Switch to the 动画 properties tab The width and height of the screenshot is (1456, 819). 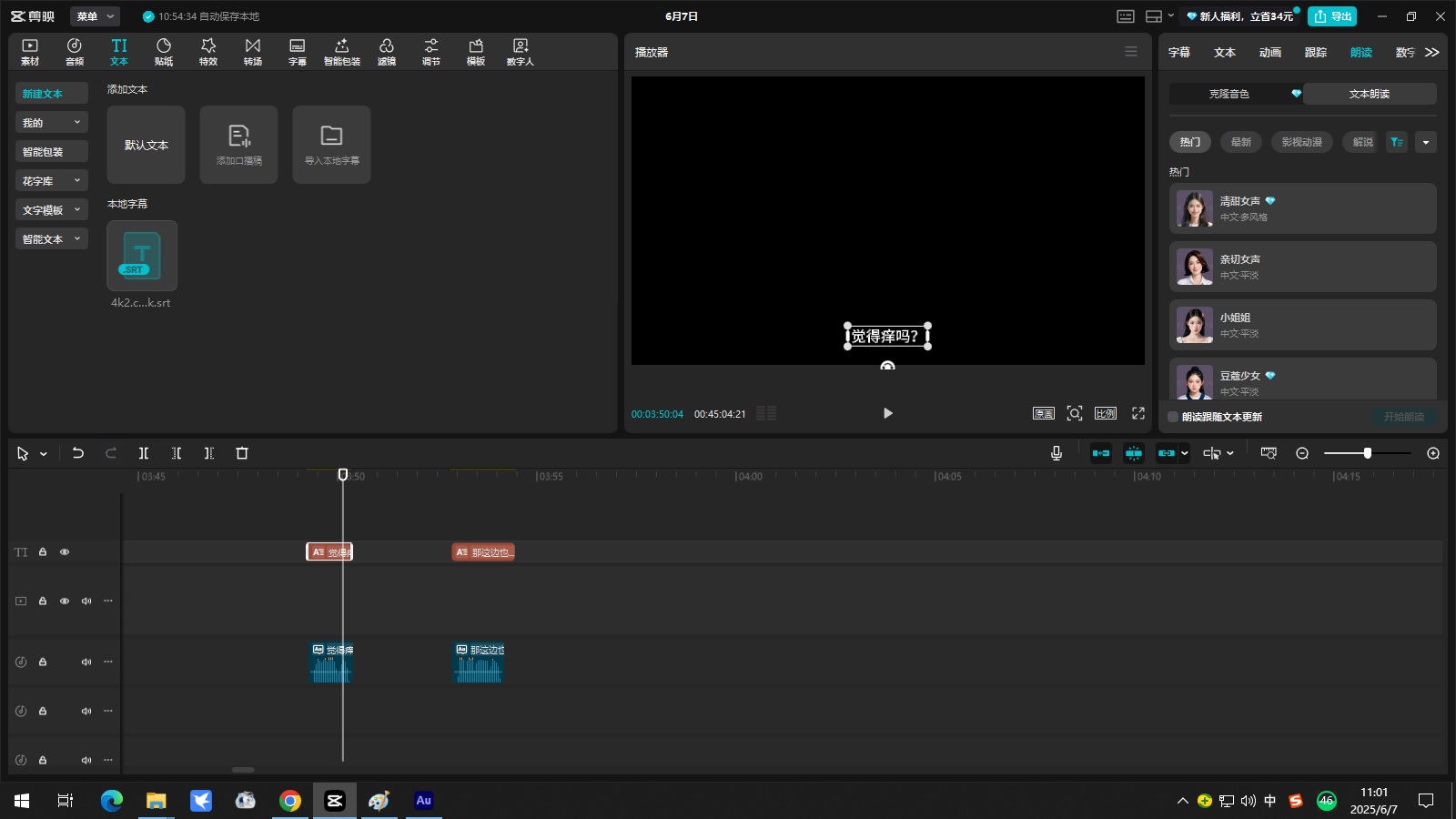pos(1270,53)
